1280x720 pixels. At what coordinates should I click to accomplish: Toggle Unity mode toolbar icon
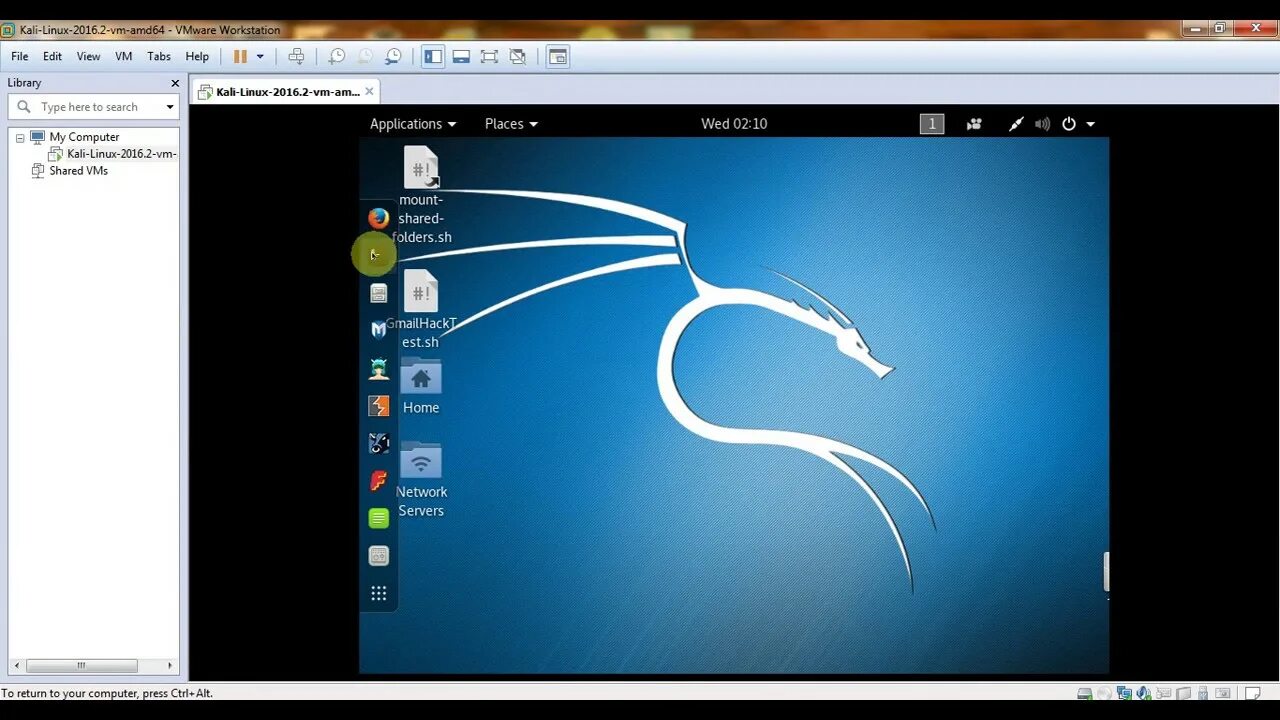click(x=517, y=57)
